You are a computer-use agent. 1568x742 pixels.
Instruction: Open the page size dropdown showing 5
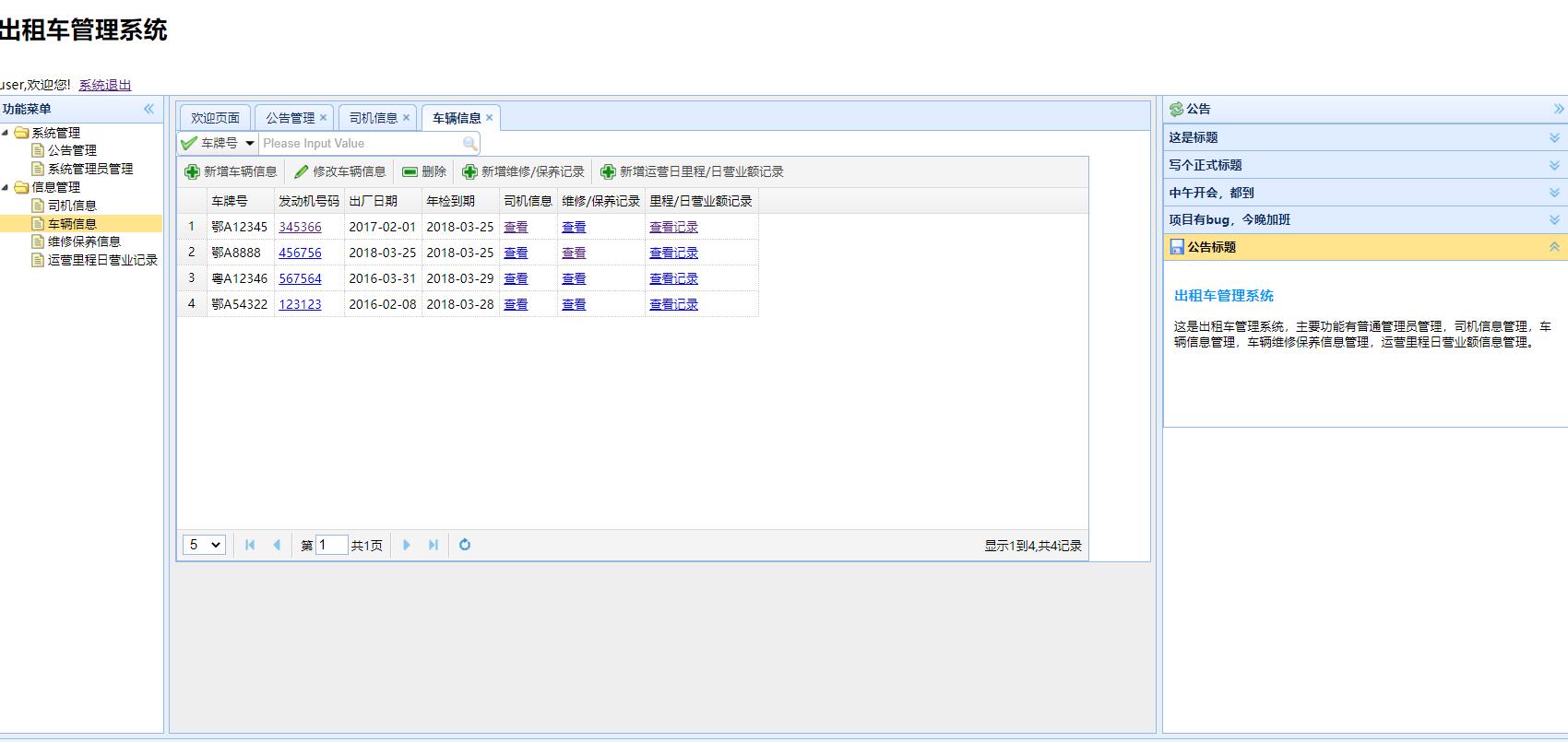(204, 545)
